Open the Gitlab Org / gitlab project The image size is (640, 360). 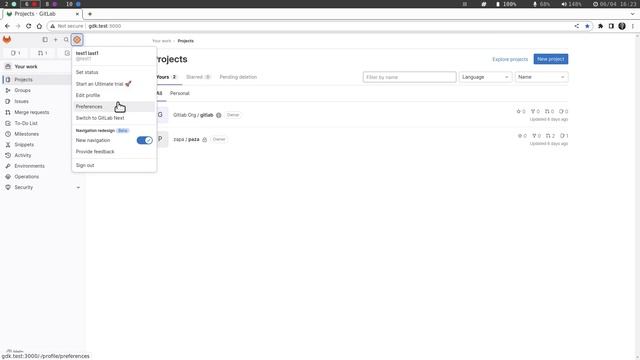coord(193,115)
